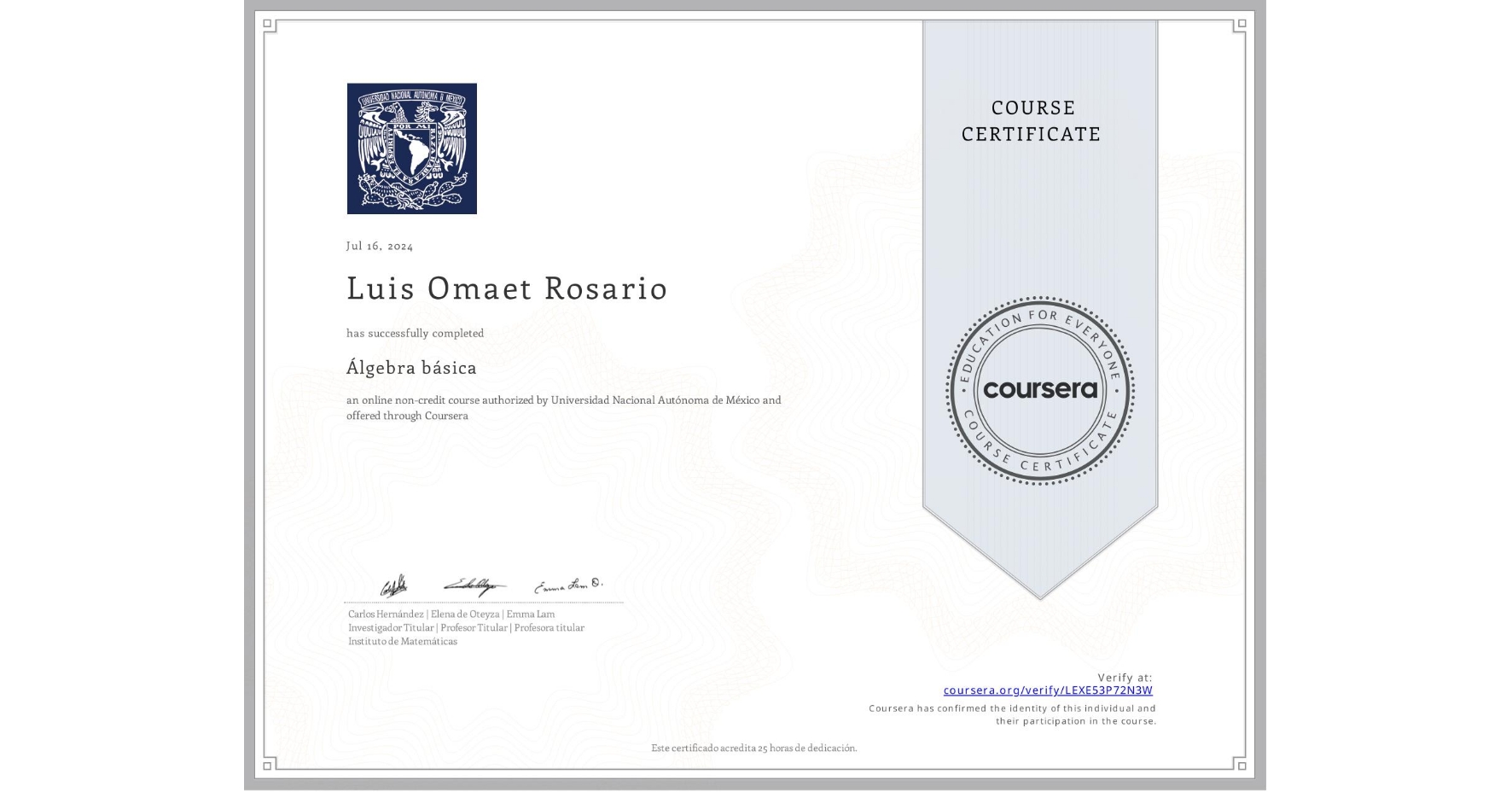Select 'Instituto de Matemáticas' text line
This screenshot has width=1512, height=792.
[404, 640]
